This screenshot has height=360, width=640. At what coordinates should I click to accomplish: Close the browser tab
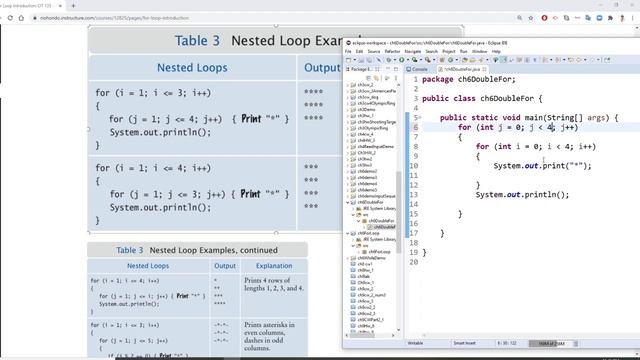(x=60, y=6)
